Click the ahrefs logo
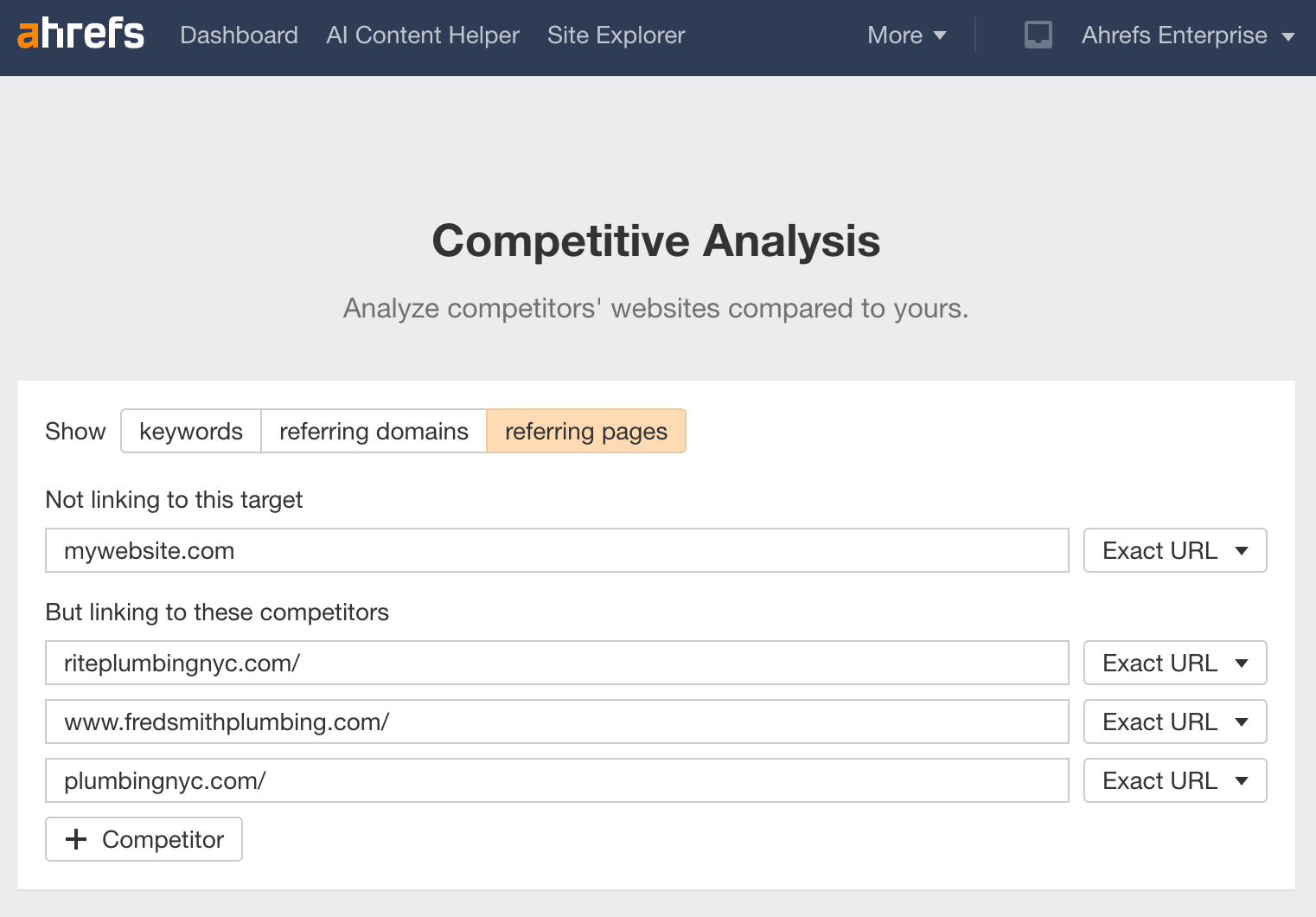 80,35
